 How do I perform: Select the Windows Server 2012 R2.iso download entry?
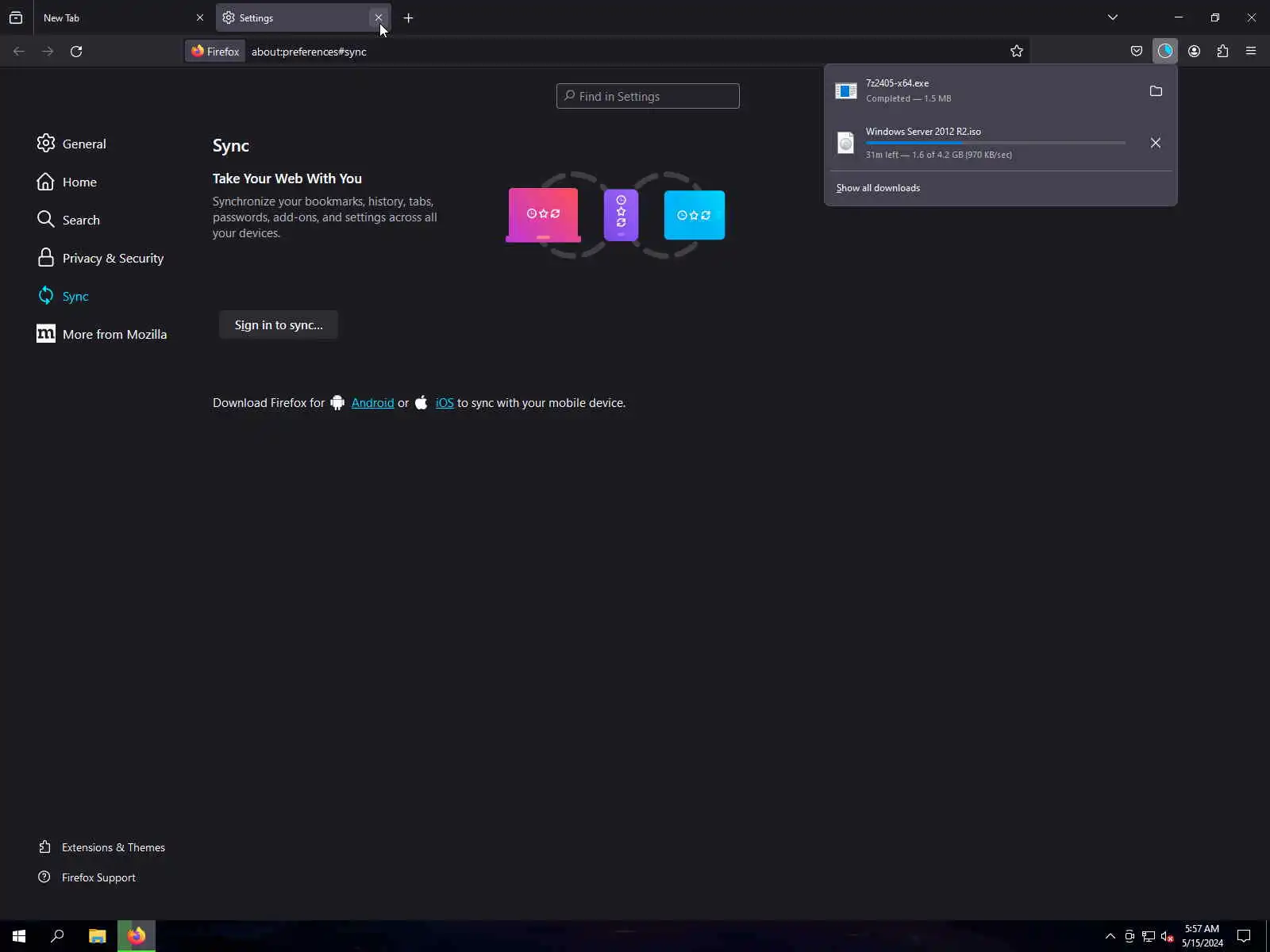pos(984,143)
